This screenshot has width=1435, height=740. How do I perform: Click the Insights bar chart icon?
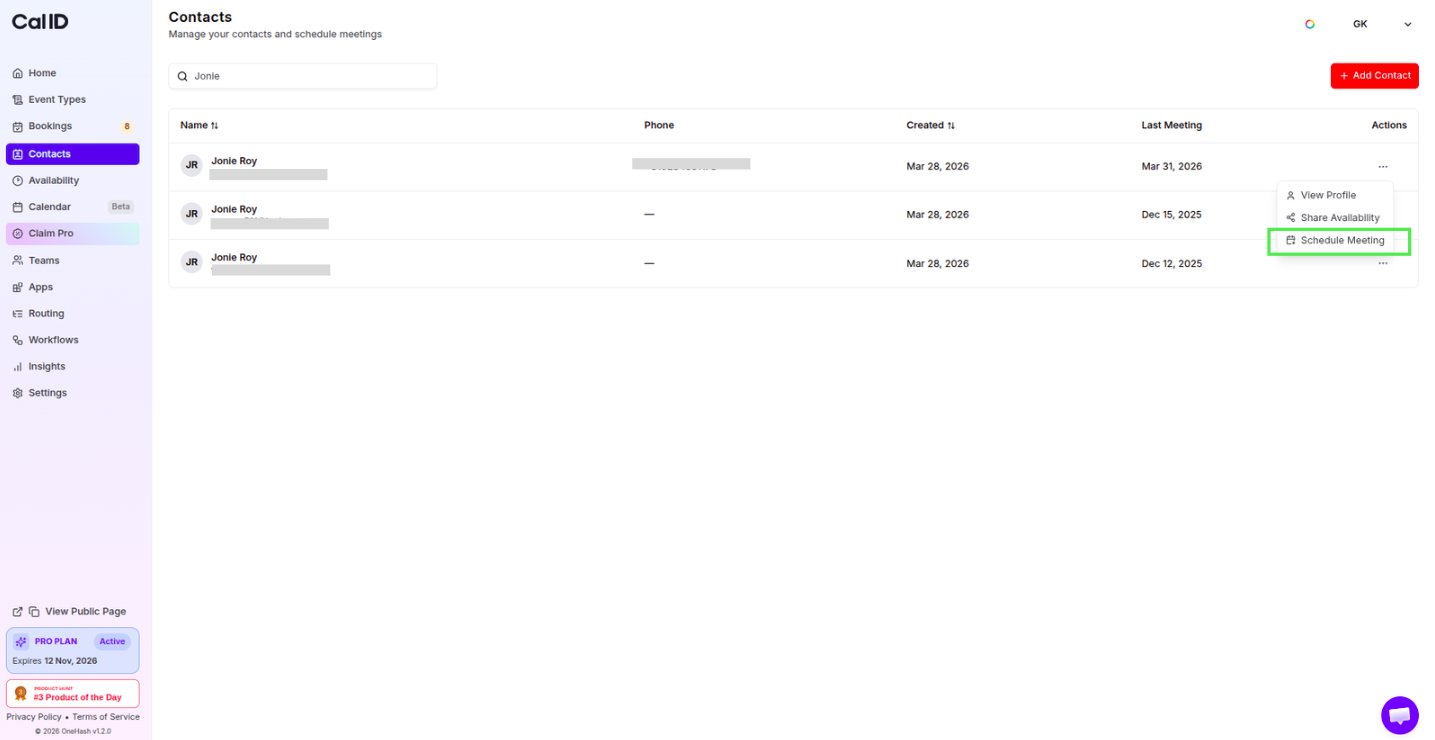pyautogui.click(x=18, y=367)
